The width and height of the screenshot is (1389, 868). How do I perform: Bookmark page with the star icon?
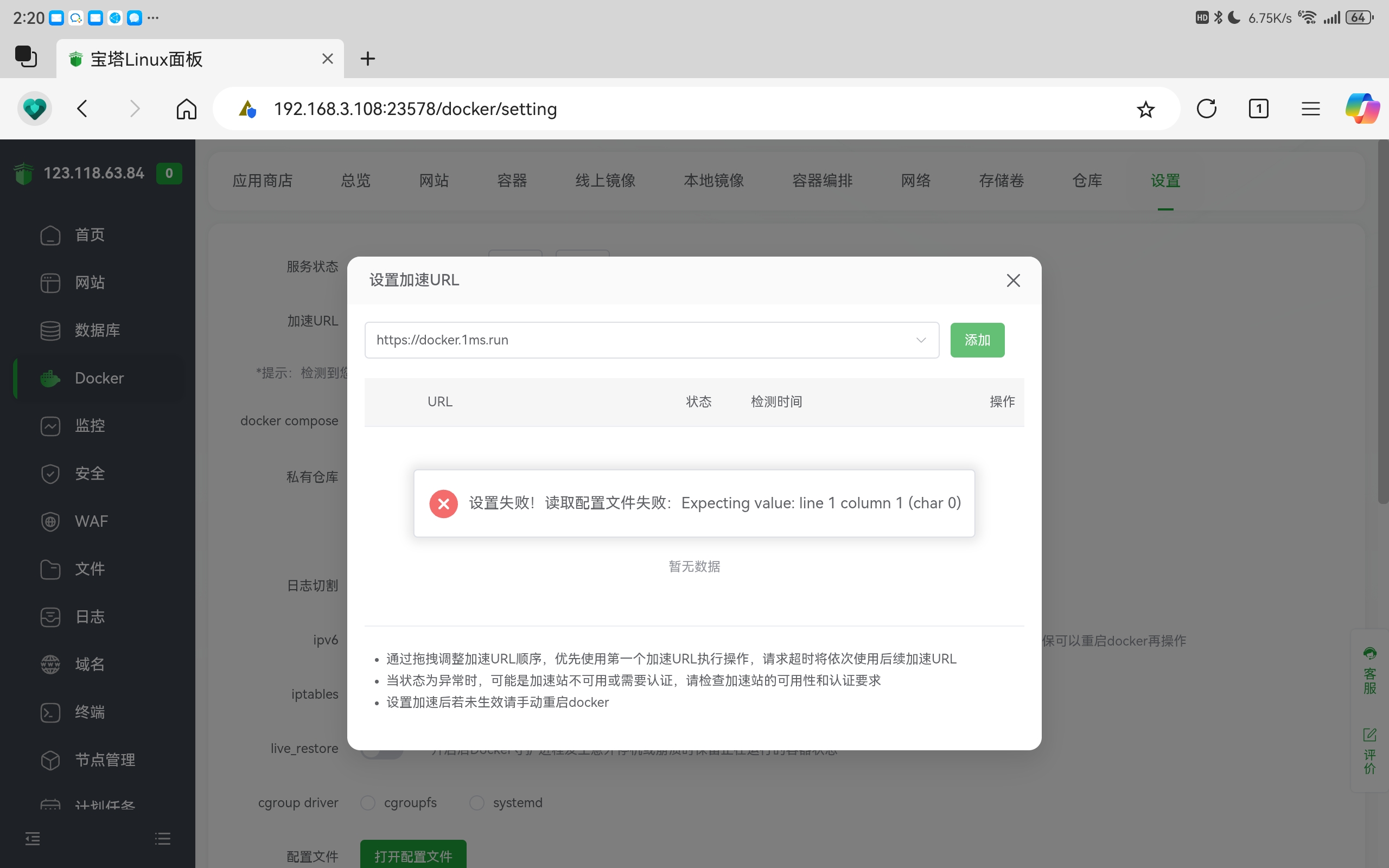coord(1145,108)
